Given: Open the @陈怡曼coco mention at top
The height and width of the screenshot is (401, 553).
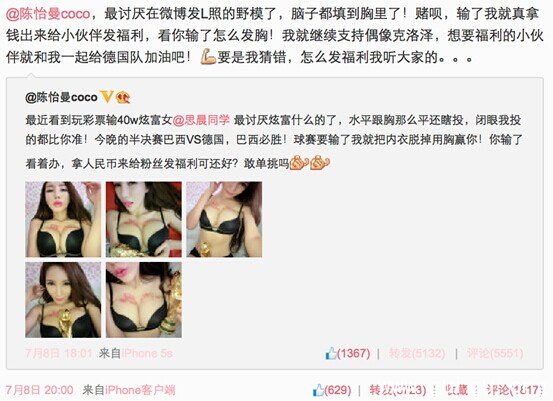Looking at the screenshot, I should [48, 14].
